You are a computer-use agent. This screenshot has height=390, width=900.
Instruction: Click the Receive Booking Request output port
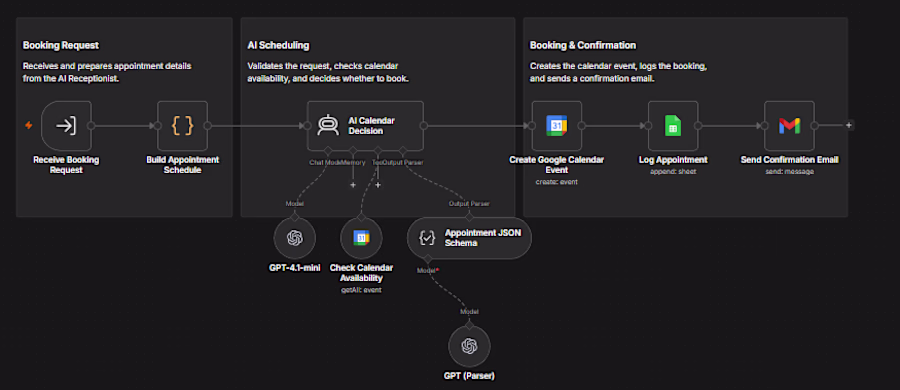(92, 126)
